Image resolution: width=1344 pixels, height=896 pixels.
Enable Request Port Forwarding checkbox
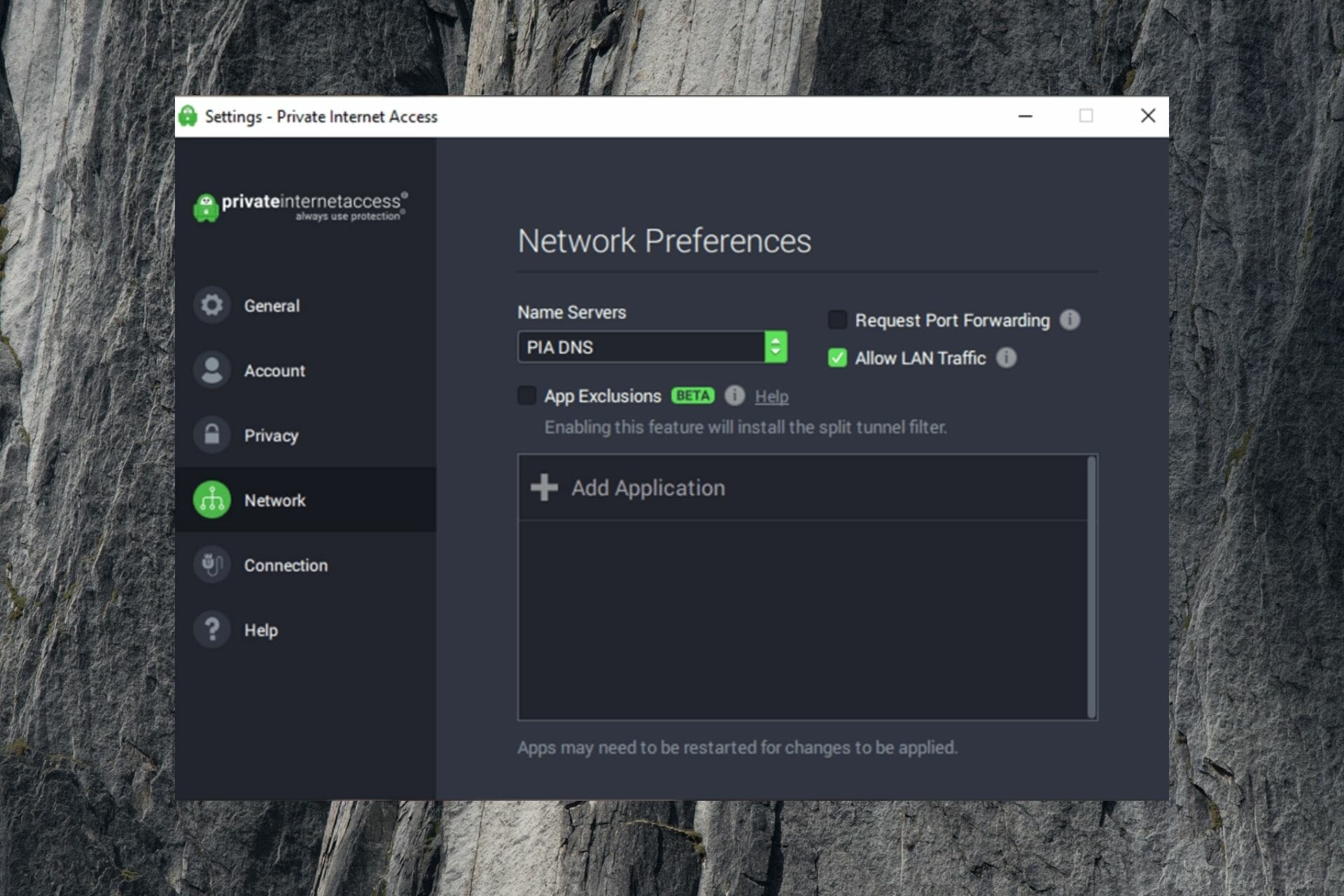[x=837, y=320]
